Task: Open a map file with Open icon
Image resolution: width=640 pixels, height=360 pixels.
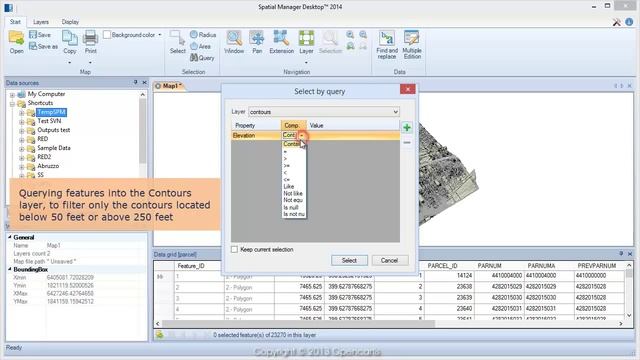Action: (16, 42)
